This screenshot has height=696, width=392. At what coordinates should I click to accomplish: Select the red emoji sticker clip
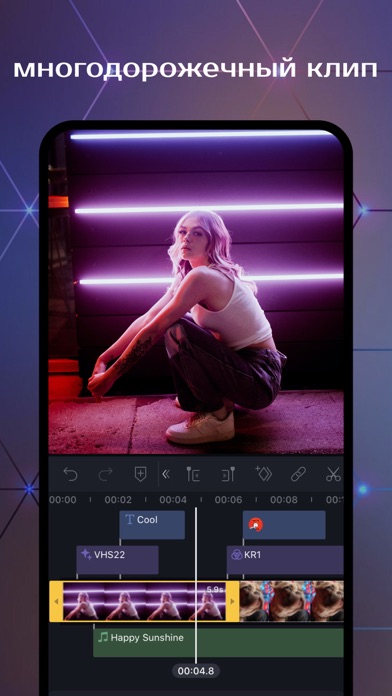(x=284, y=525)
